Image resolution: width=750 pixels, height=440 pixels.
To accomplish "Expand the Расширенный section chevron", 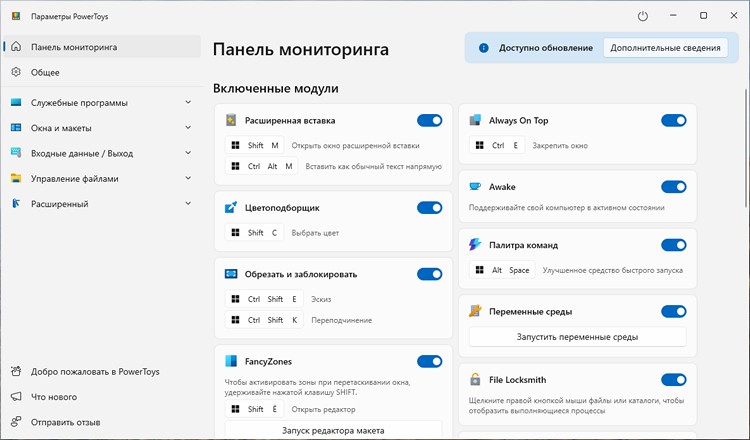I will click(x=188, y=204).
